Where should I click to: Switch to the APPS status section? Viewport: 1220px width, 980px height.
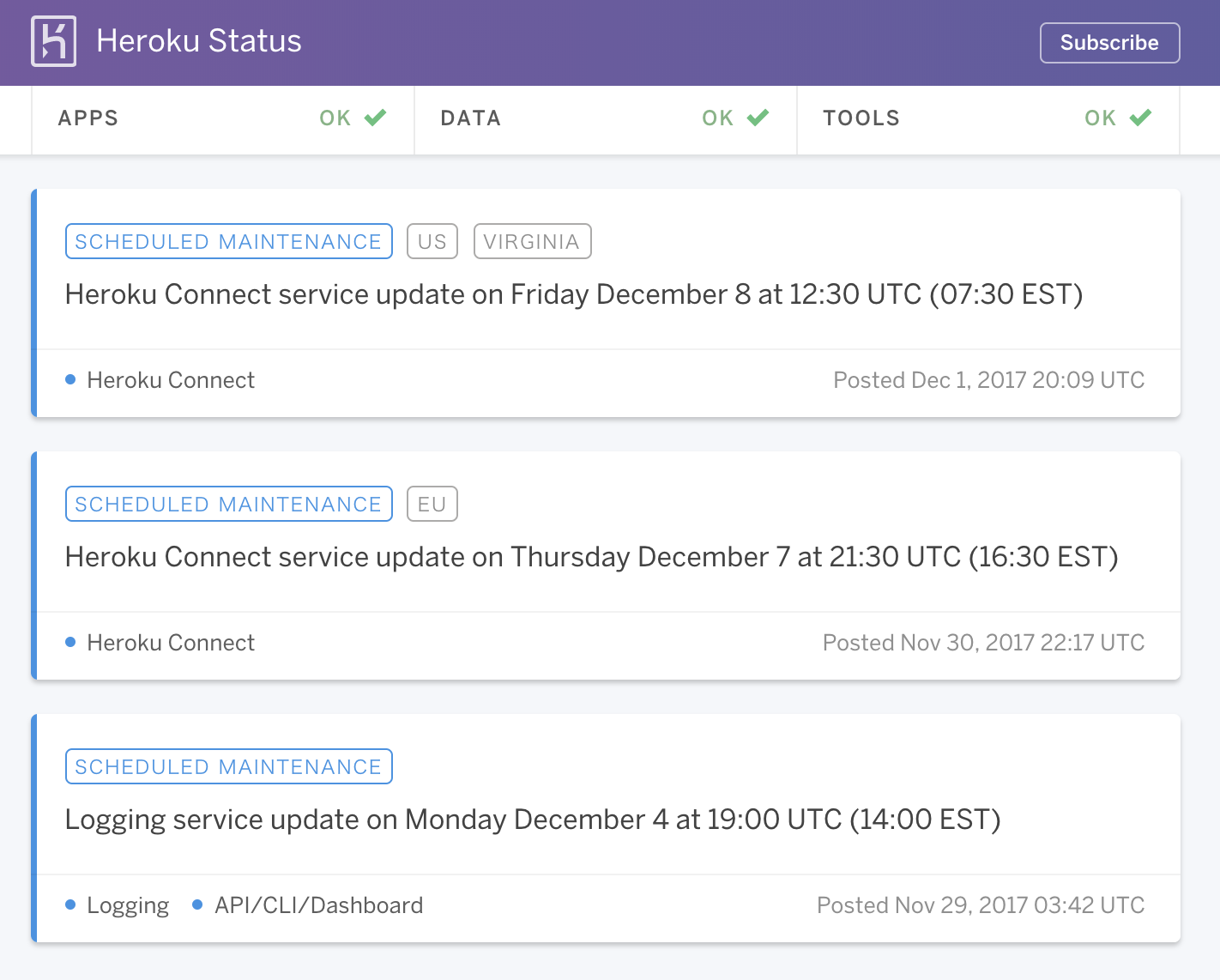click(x=88, y=118)
